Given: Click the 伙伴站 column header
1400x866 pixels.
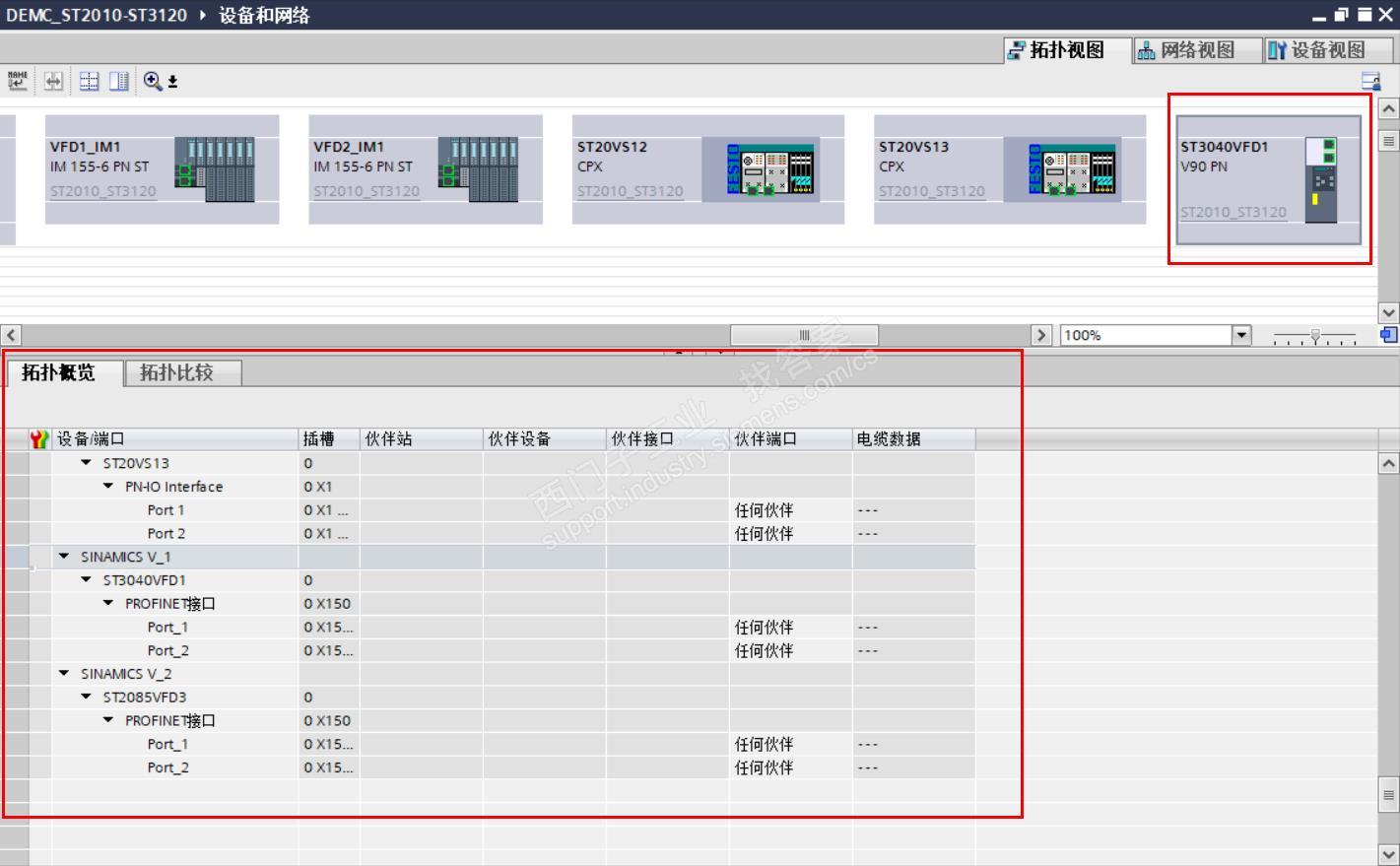Looking at the screenshot, I should click(x=422, y=439).
